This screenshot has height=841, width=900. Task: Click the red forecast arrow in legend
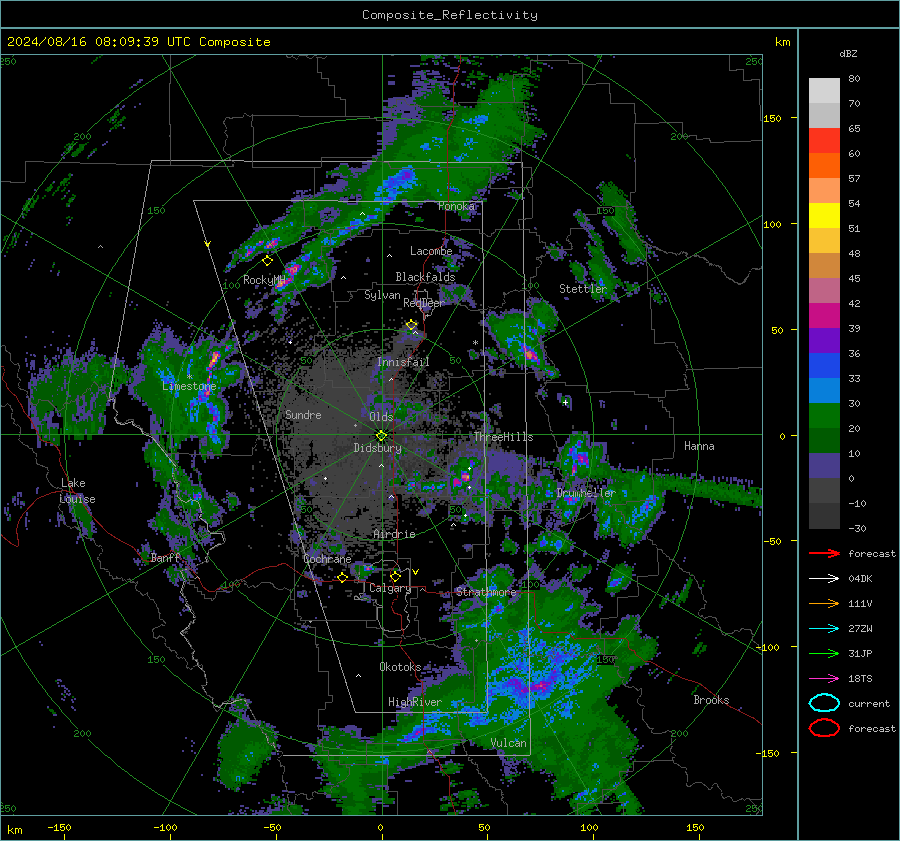click(824, 553)
